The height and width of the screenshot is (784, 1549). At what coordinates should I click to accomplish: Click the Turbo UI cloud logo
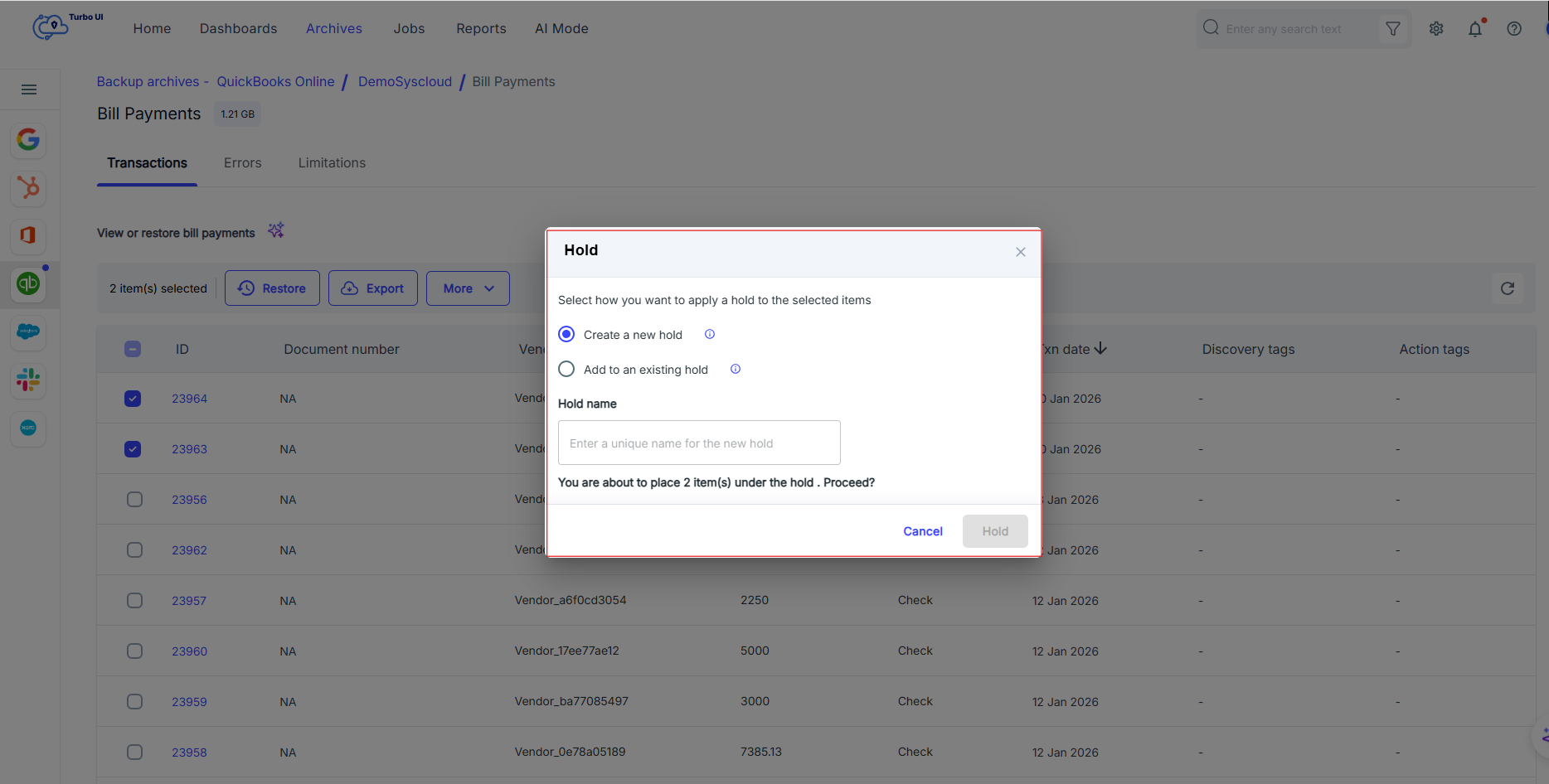coord(50,27)
